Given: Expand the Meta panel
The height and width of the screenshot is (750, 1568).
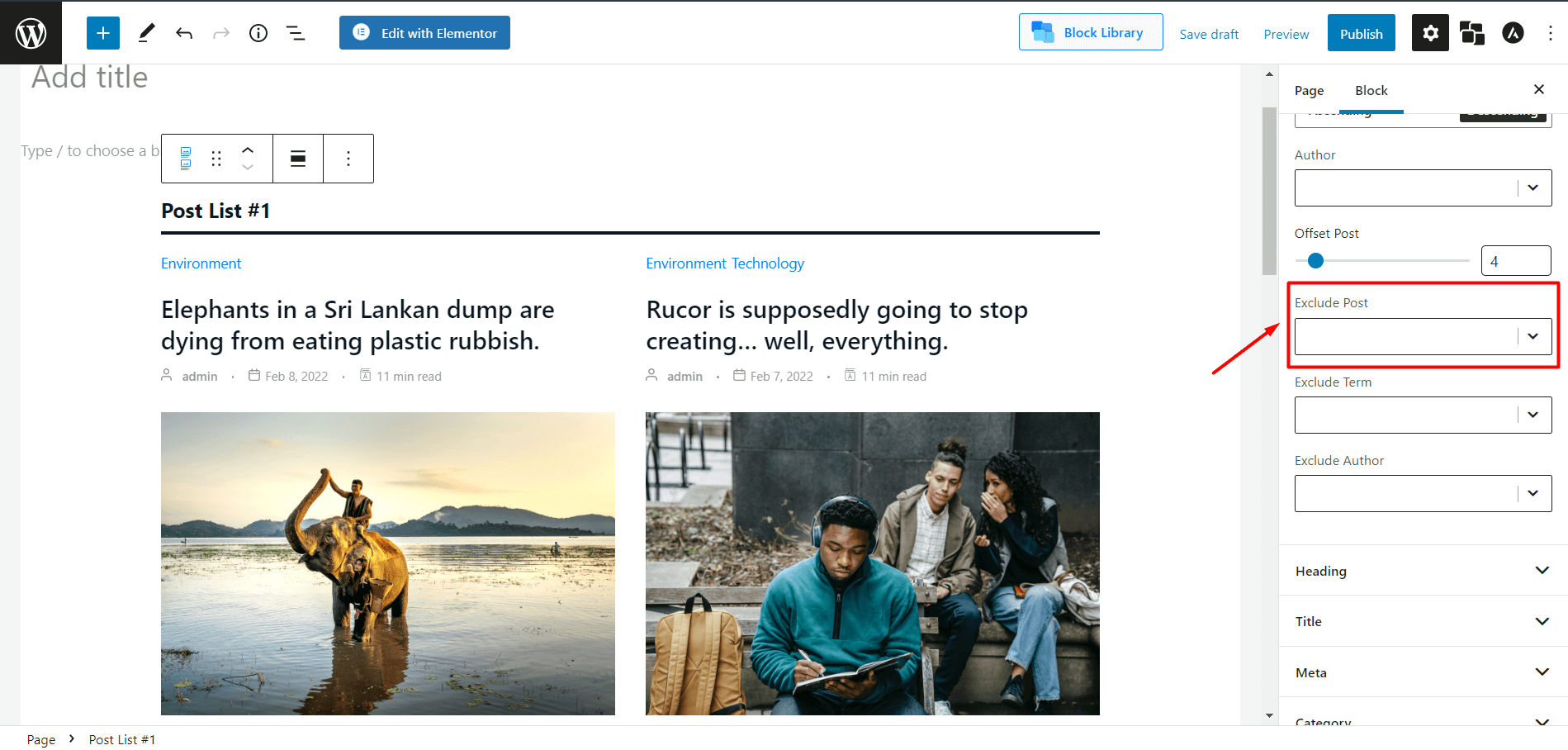Looking at the screenshot, I should 1423,672.
